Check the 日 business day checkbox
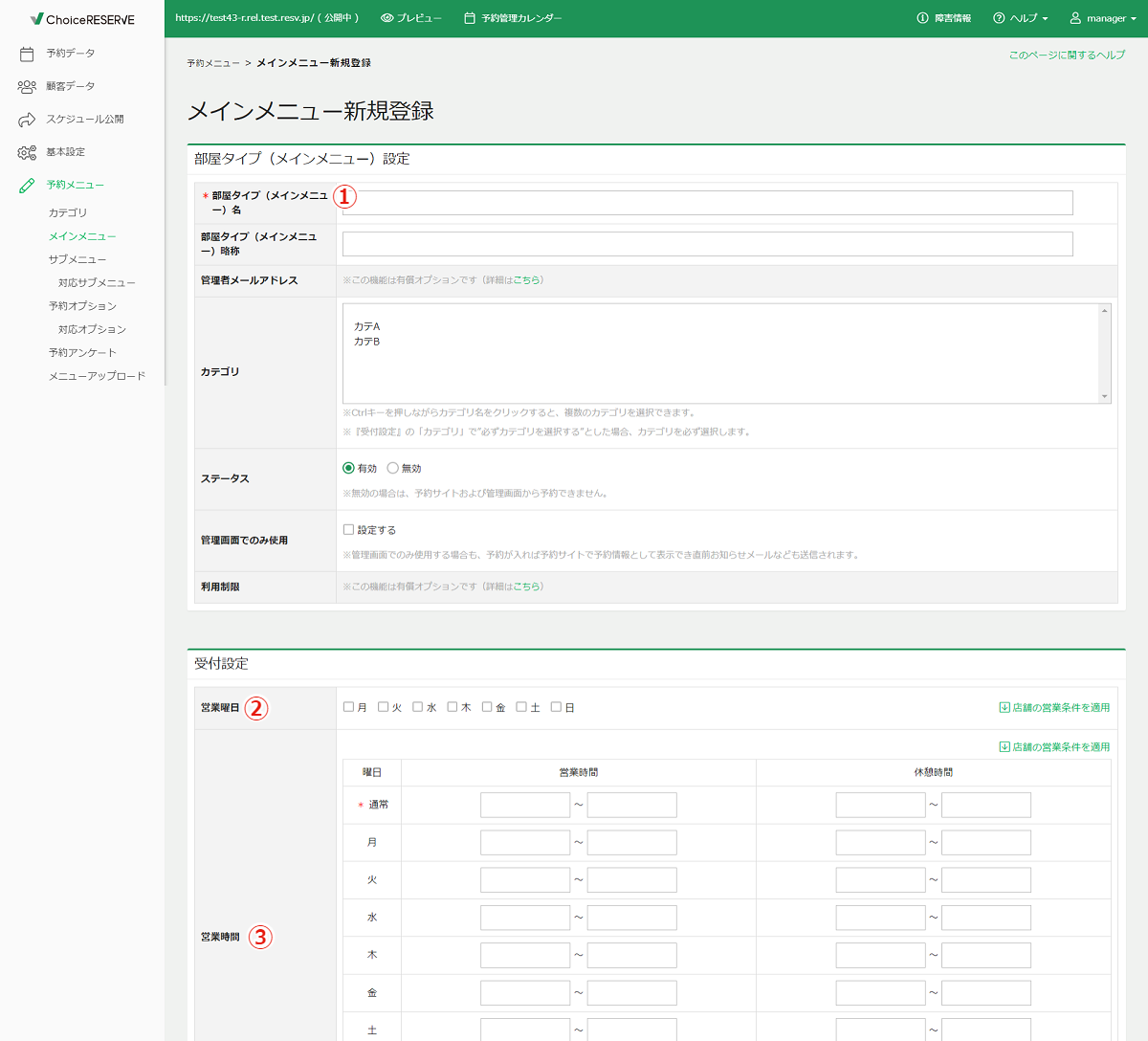Screen dimensions: 1148x1041 click(555, 707)
